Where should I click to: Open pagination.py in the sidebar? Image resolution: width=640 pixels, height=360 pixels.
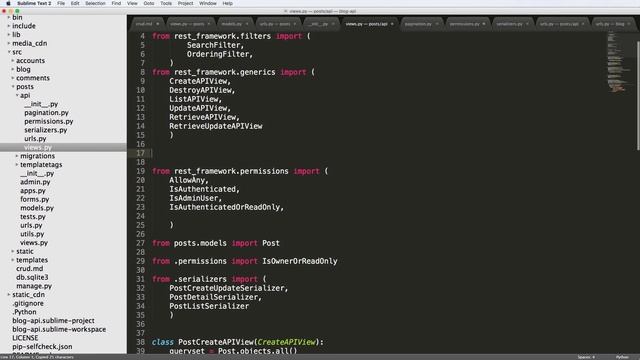click(x=46, y=113)
